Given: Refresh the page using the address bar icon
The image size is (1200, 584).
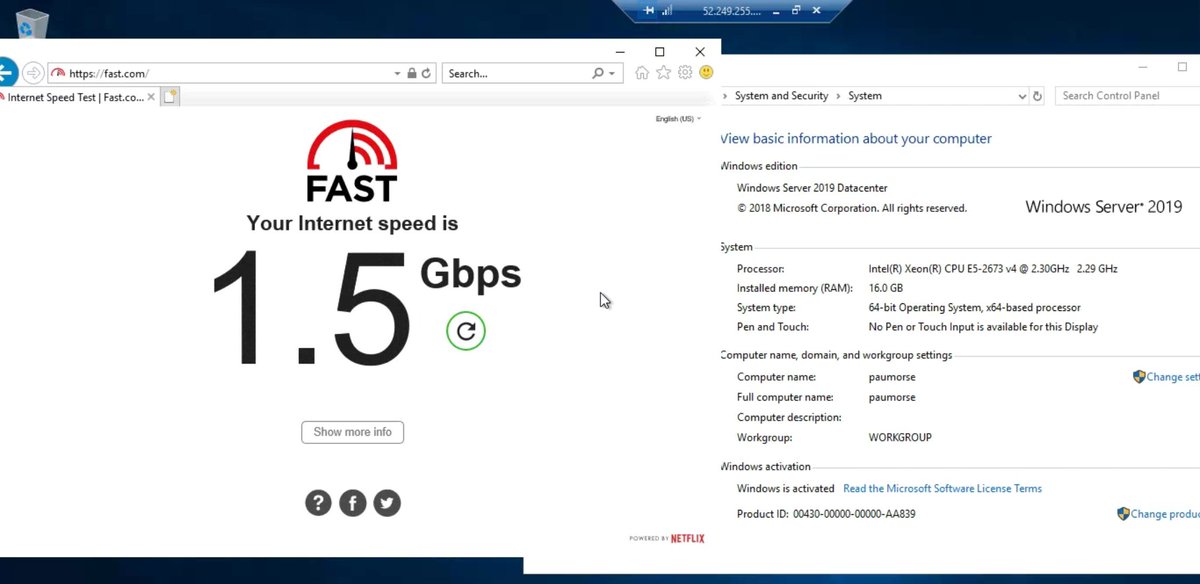Looking at the screenshot, I should (426, 73).
